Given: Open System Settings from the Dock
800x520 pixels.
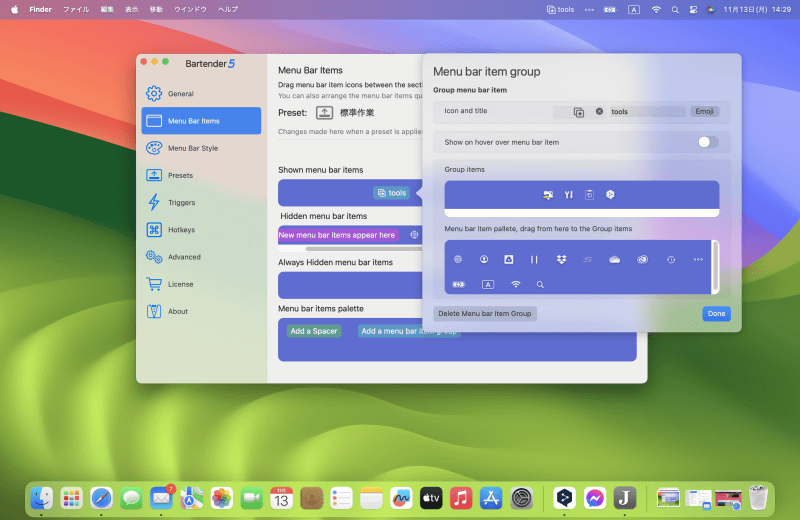Looking at the screenshot, I should click(521, 498).
